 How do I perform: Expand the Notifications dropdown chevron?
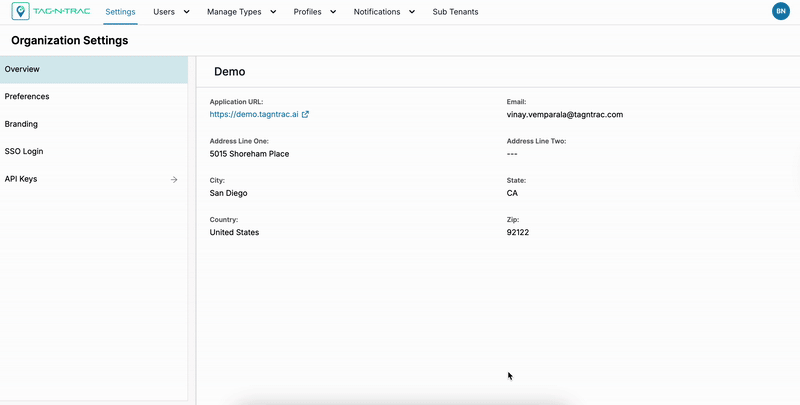pyautogui.click(x=412, y=12)
